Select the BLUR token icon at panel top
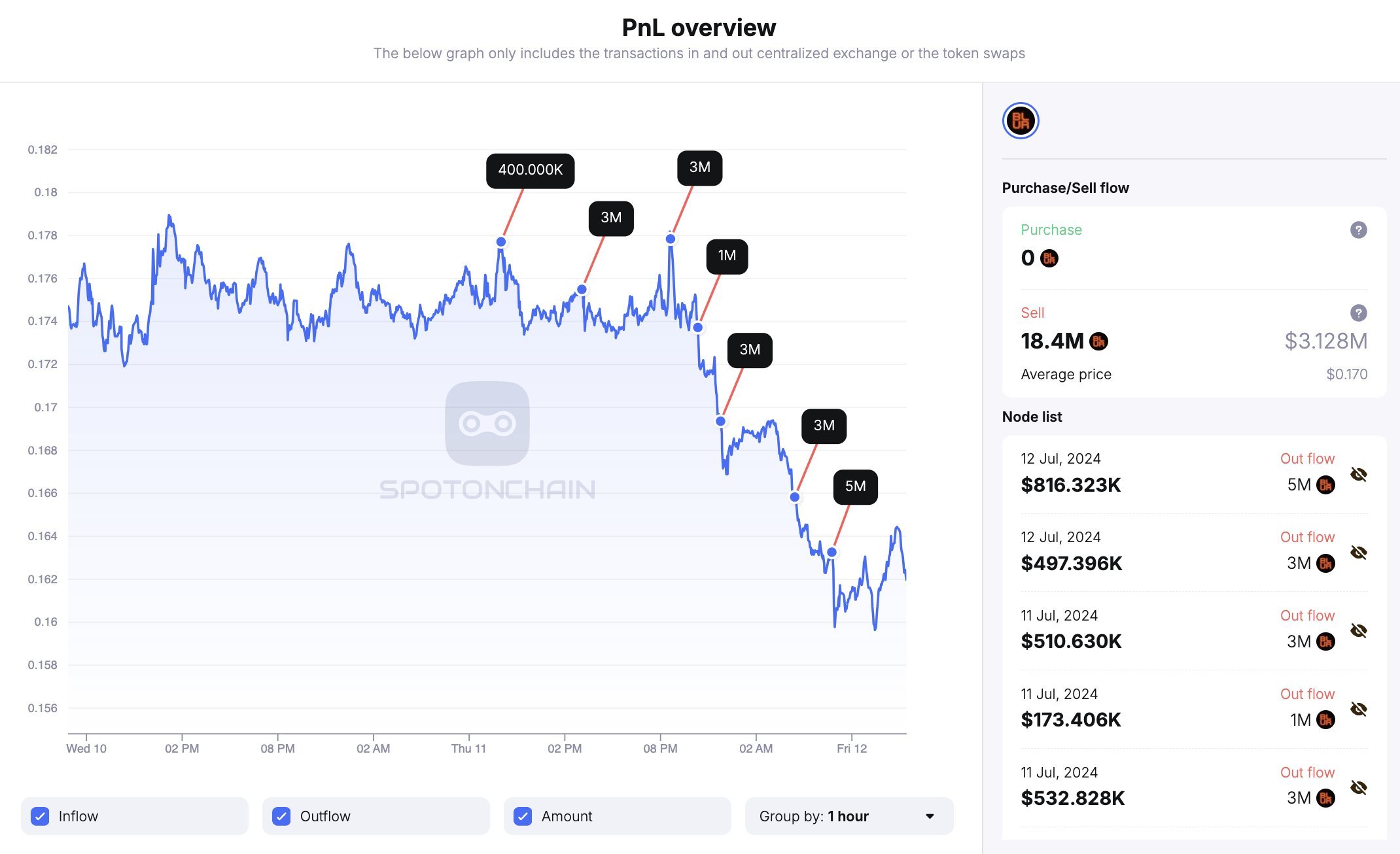 1021,121
